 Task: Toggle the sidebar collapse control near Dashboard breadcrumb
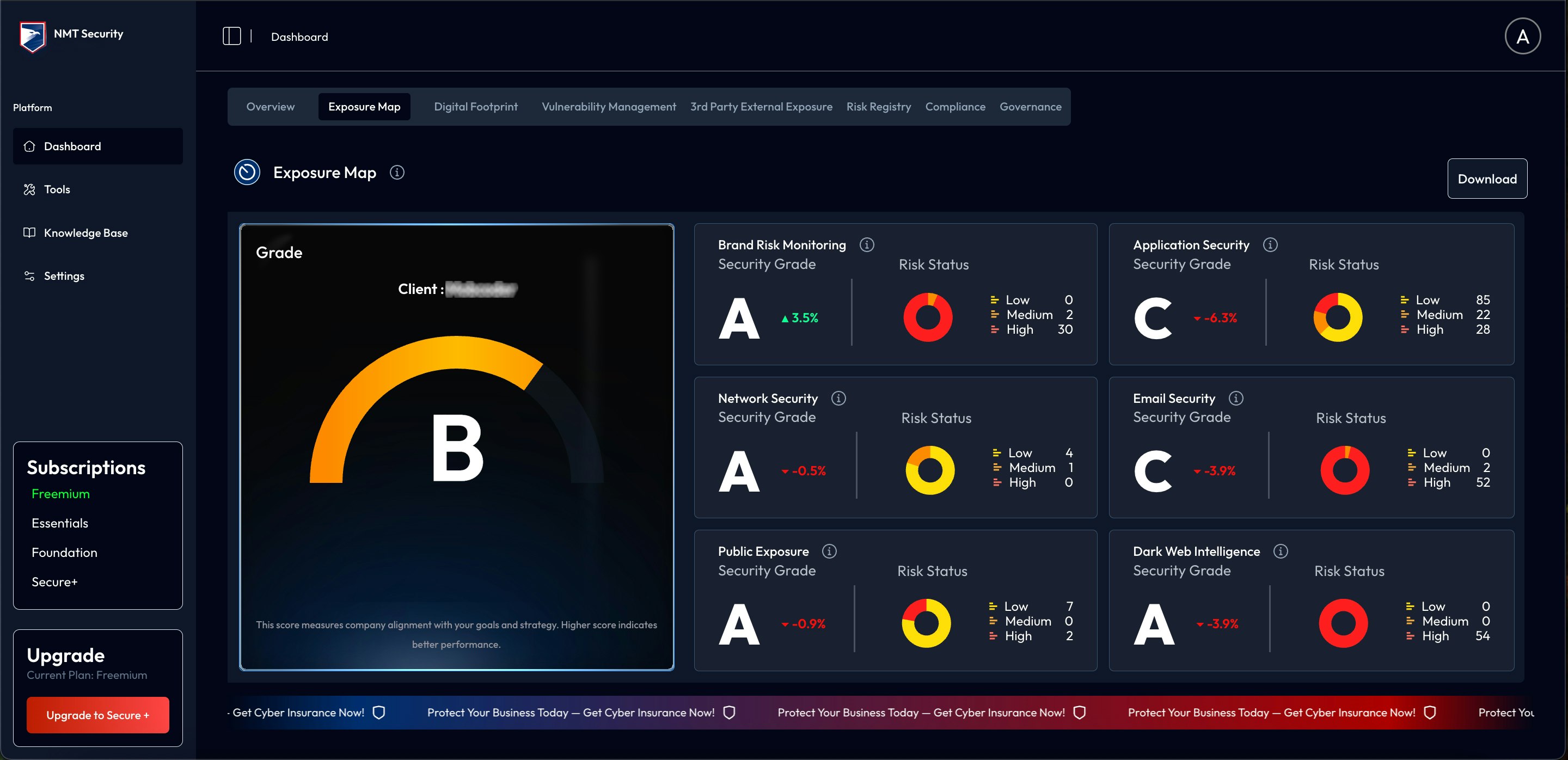[x=232, y=36]
